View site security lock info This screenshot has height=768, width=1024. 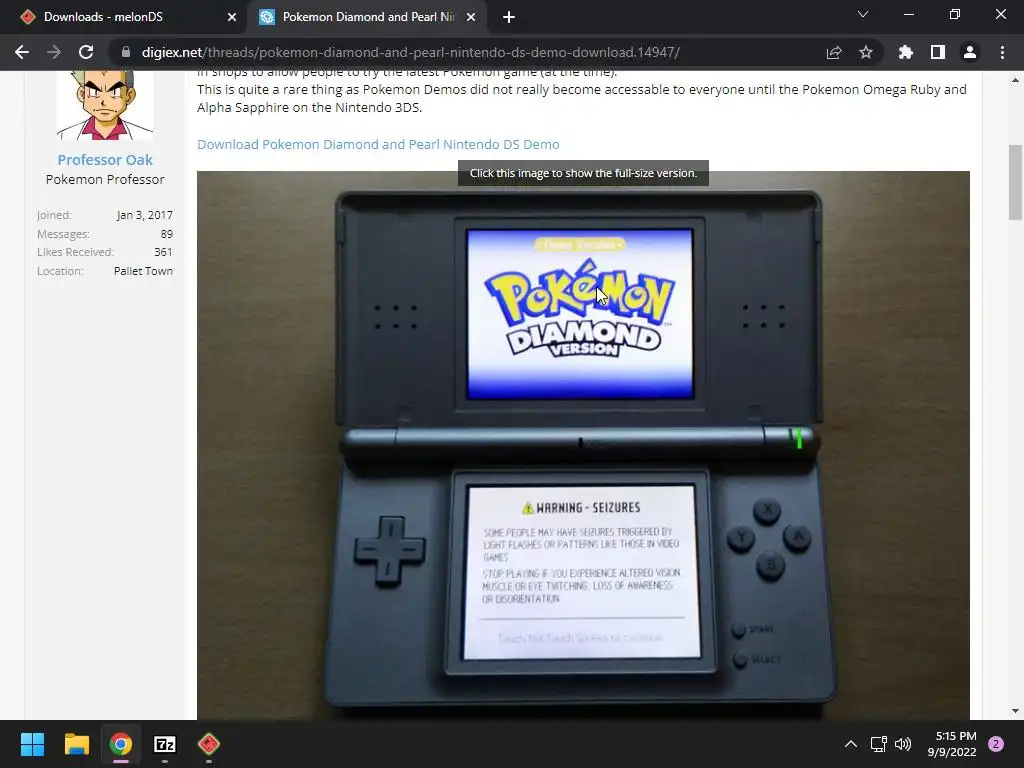(x=125, y=52)
